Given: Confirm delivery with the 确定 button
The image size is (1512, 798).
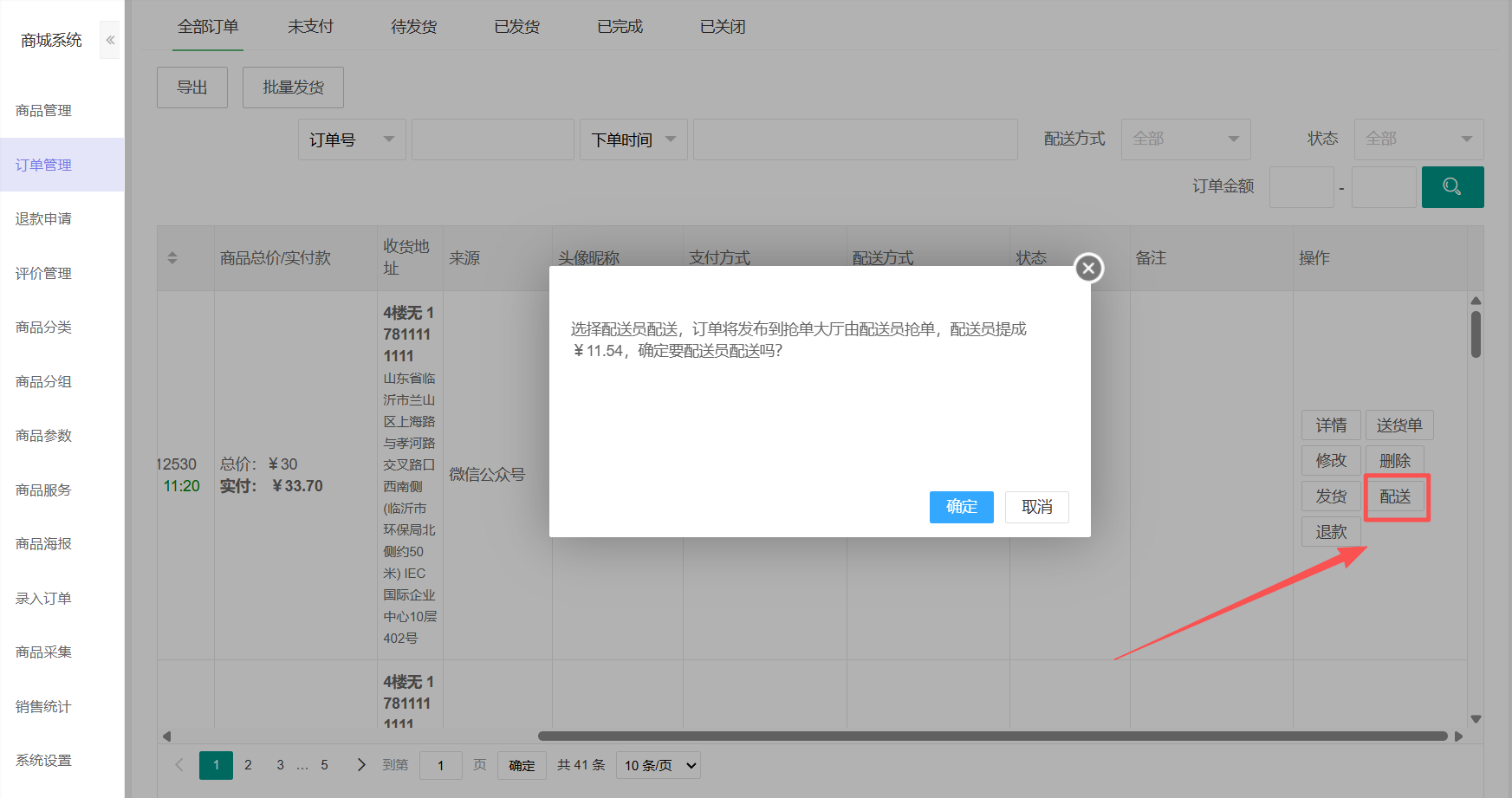Looking at the screenshot, I should tap(961, 507).
